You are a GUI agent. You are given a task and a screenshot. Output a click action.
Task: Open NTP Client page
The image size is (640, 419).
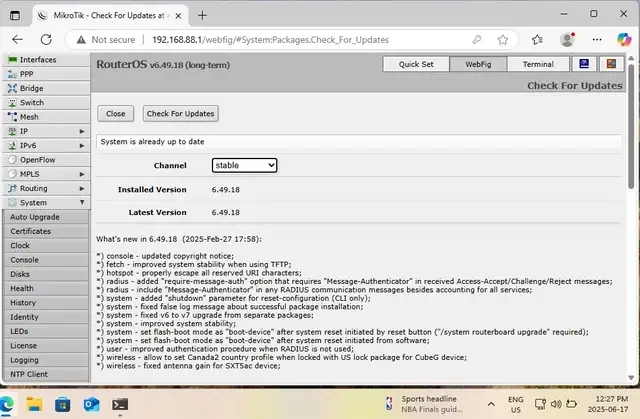(46, 374)
